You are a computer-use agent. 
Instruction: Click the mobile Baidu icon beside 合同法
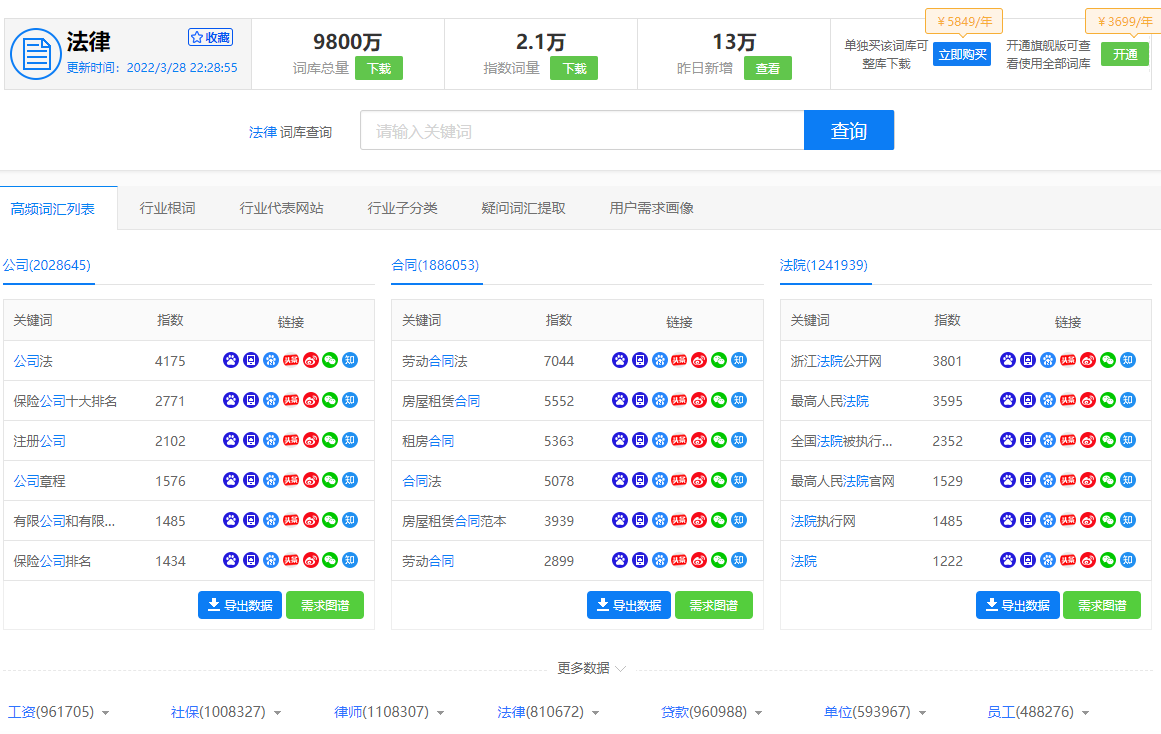point(638,480)
